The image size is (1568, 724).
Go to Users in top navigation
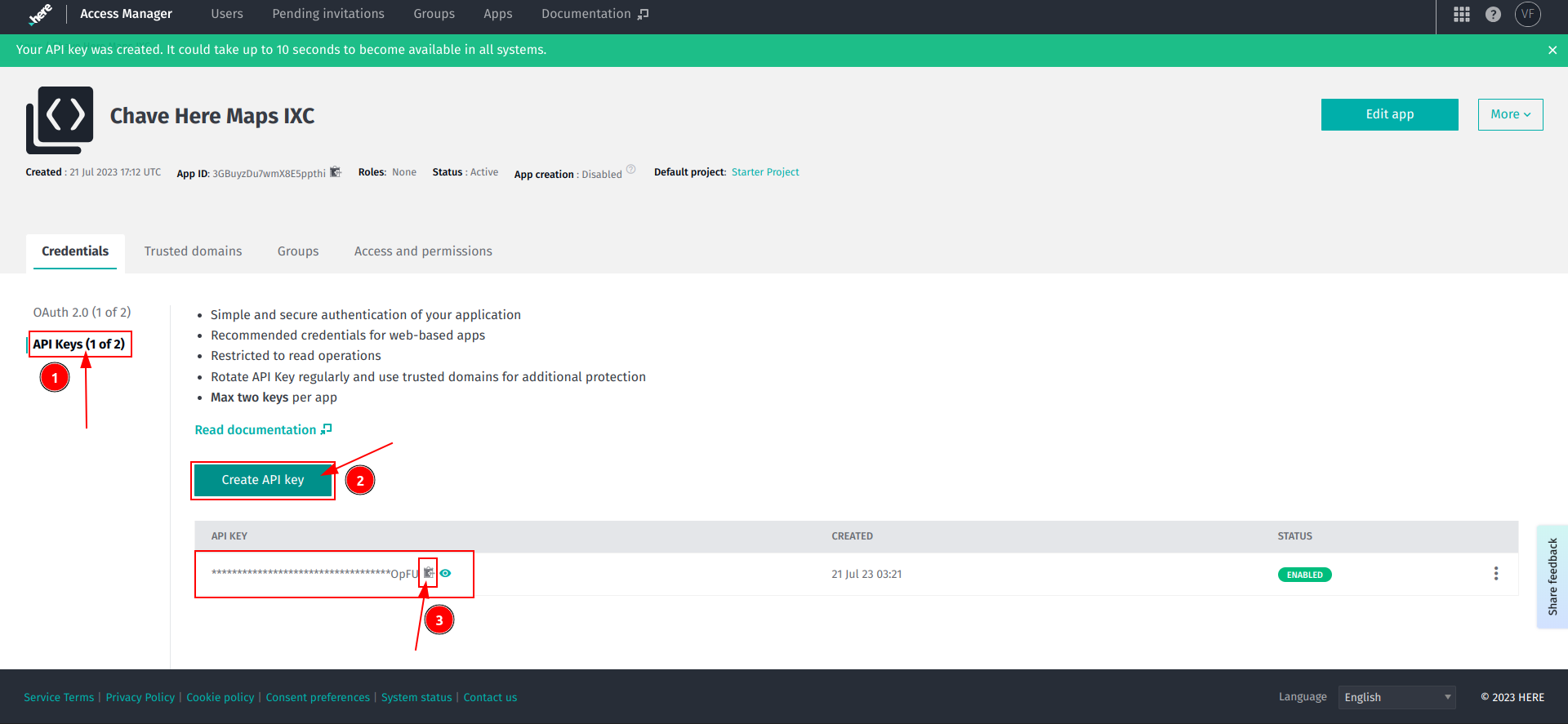227,14
